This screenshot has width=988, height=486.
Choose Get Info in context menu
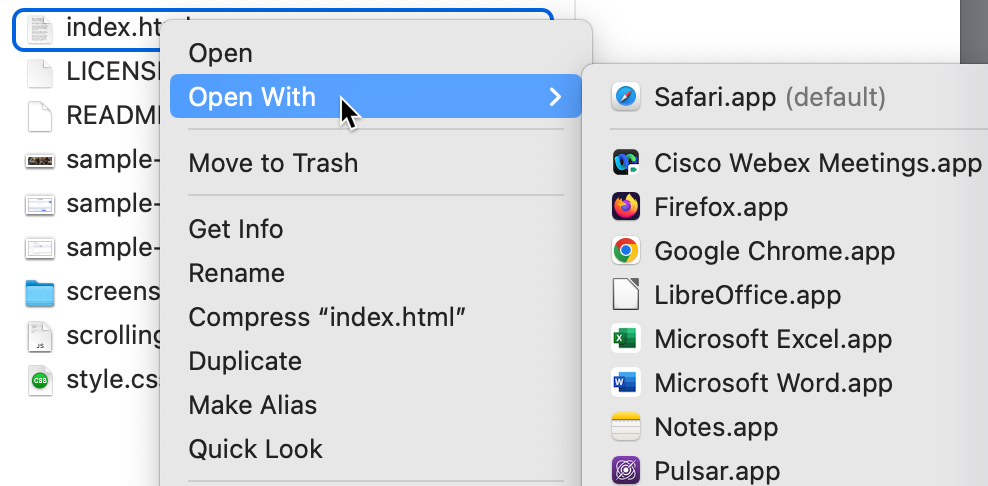[x=236, y=229]
